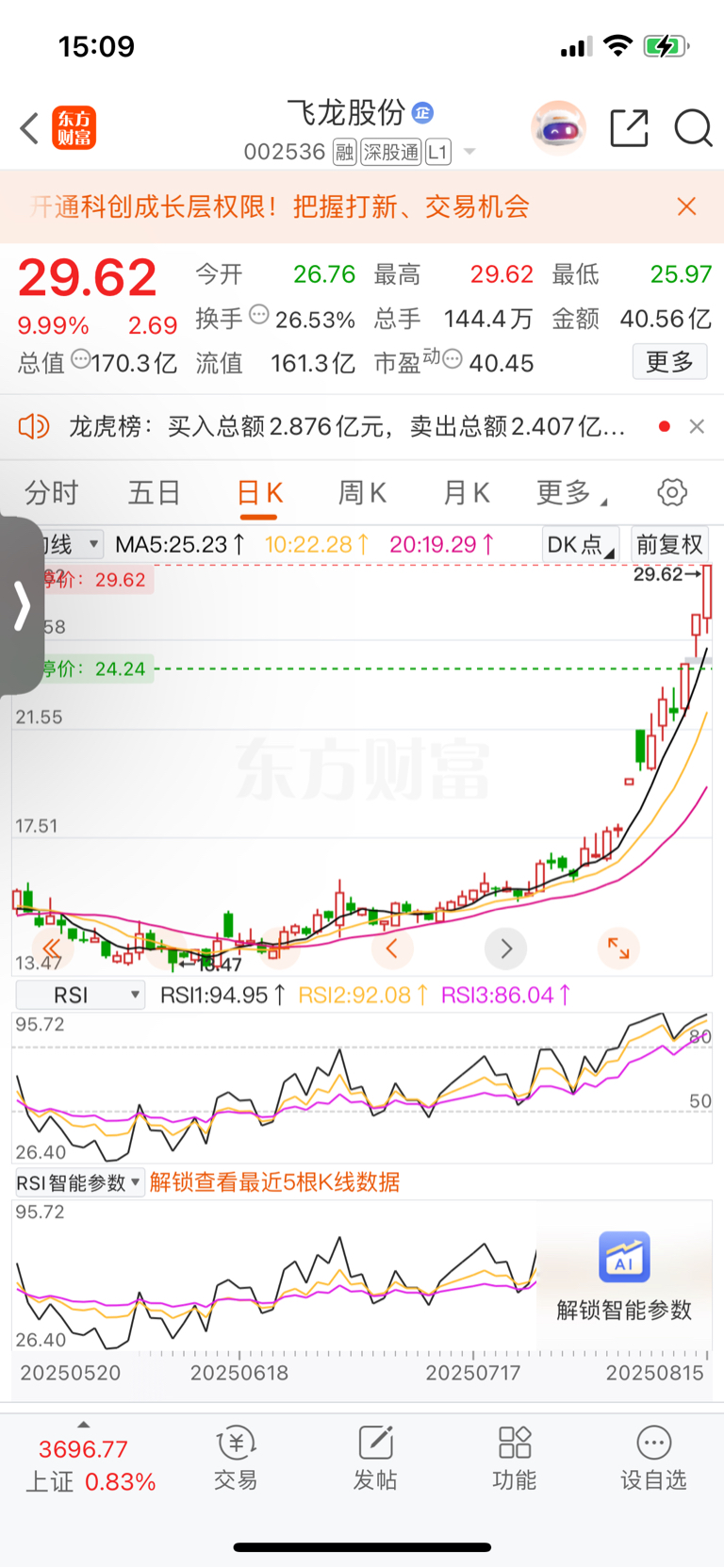Tap the MA5:25.23 value
The height and width of the screenshot is (1568, 724).
(x=180, y=544)
